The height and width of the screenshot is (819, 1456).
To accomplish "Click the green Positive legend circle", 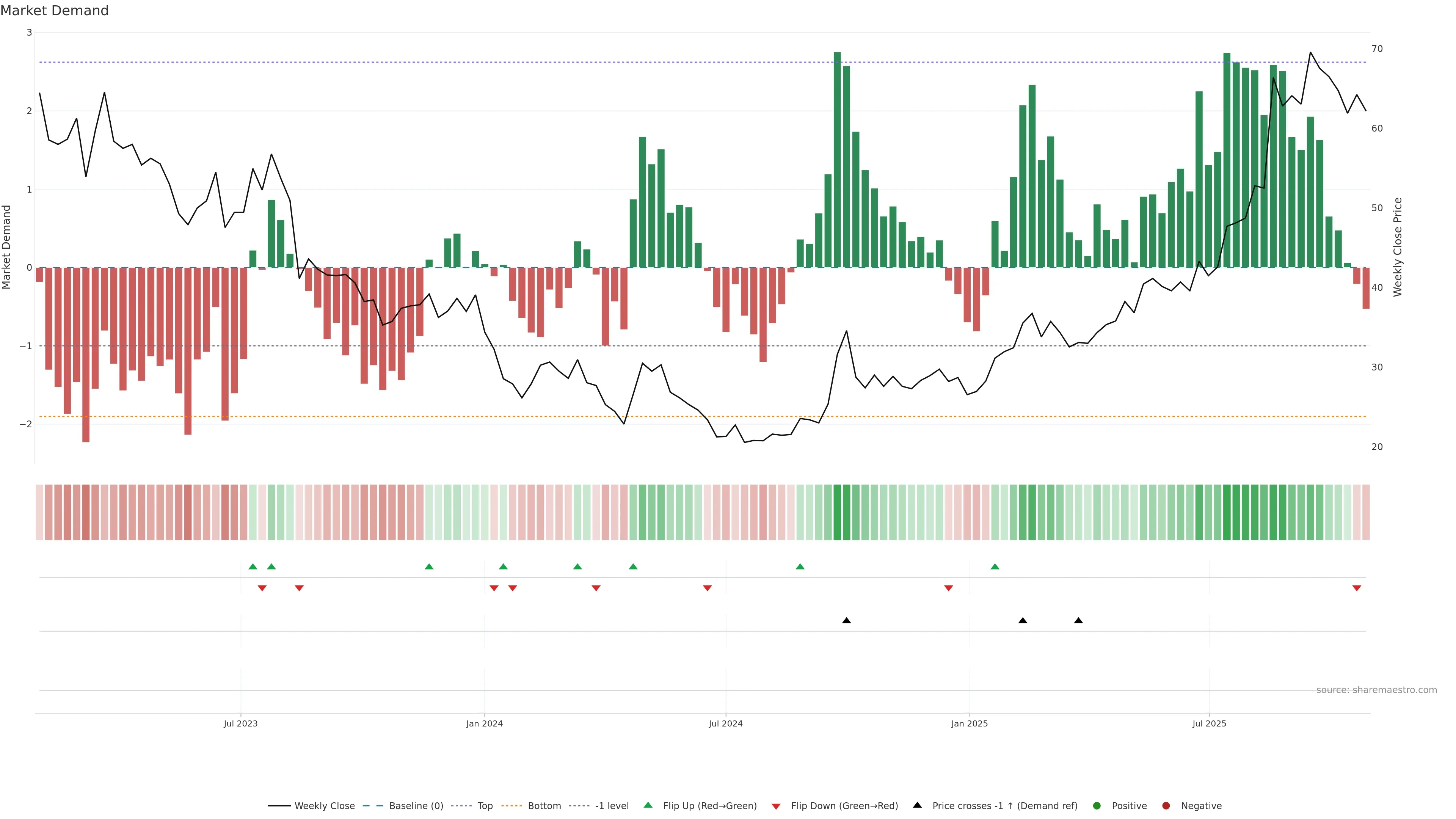I will pyautogui.click(x=1097, y=805).
